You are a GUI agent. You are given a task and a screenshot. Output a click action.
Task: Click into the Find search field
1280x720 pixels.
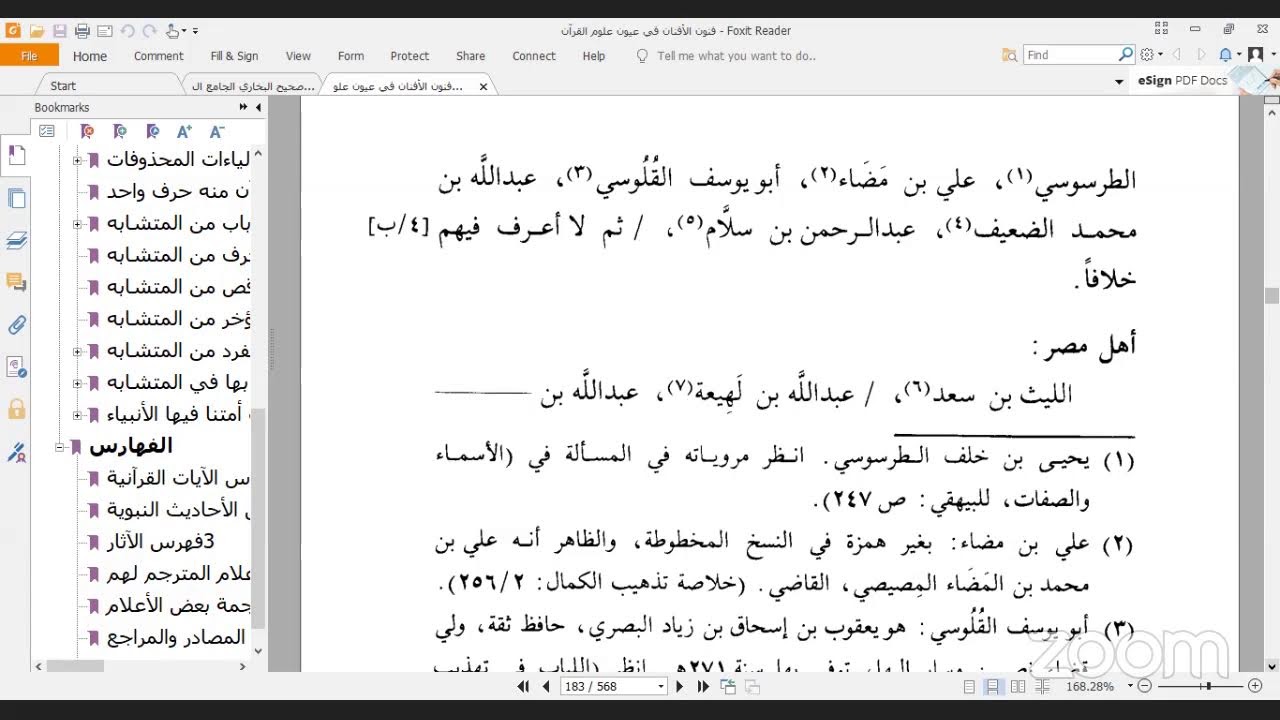(x=1071, y=55)
